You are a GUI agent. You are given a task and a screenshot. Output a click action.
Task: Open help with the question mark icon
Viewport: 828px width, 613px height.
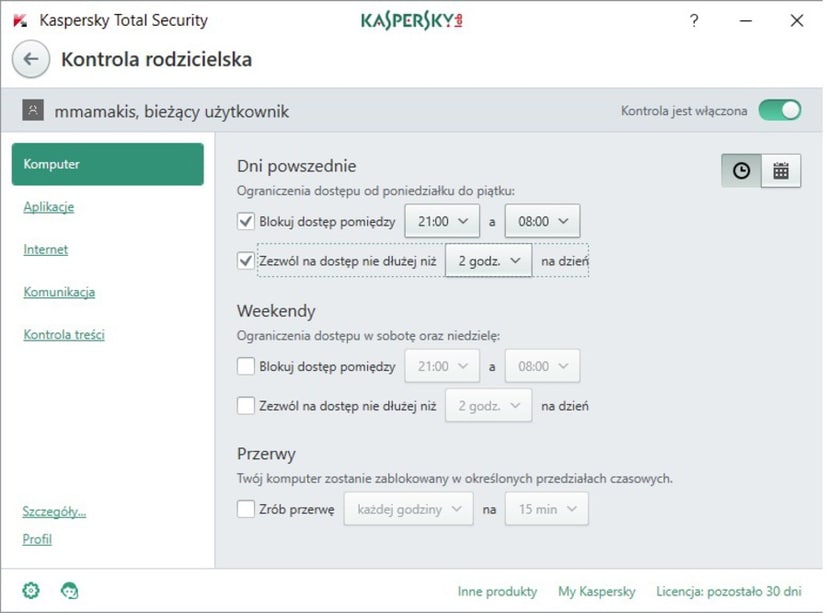pyautogui.click(x=694, y=21)
